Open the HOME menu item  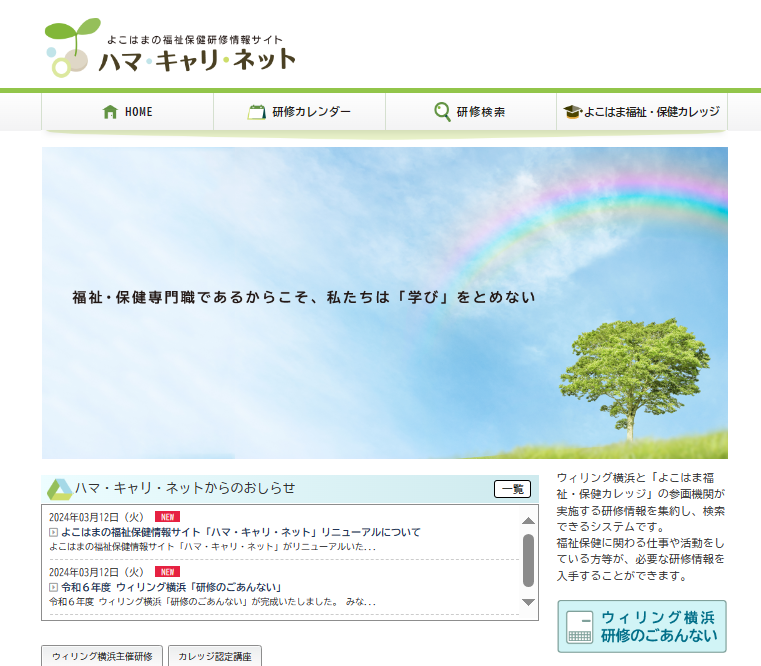[x=128, y=112]
